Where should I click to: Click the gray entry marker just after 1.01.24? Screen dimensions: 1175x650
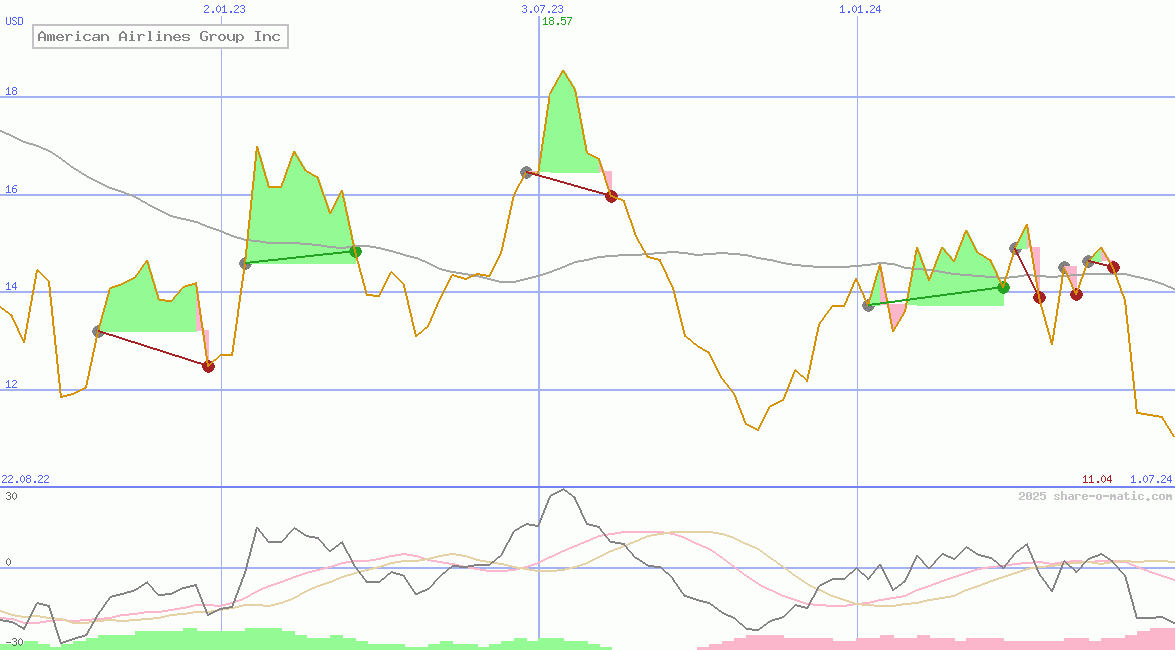(869, 305)
